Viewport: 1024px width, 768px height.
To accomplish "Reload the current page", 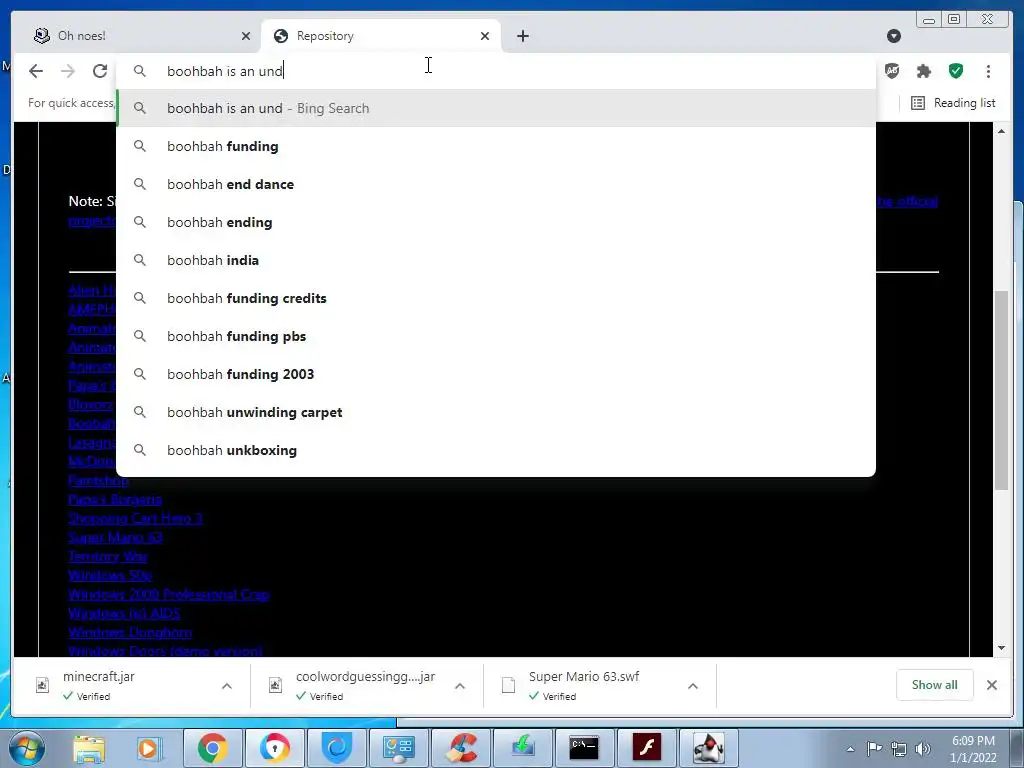I will 100,71.
